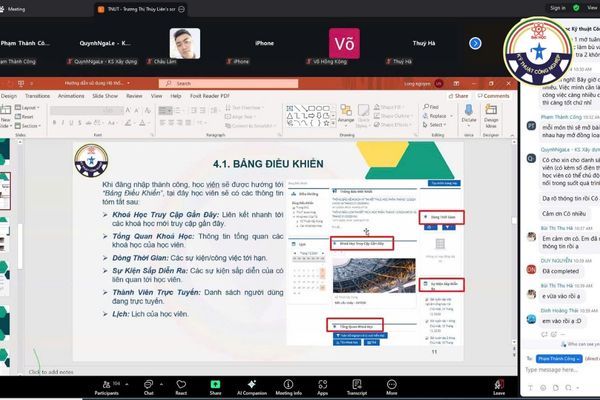Screen dimensions: 600x400
Task: Open the Animations tab
Action: [71, 96]
